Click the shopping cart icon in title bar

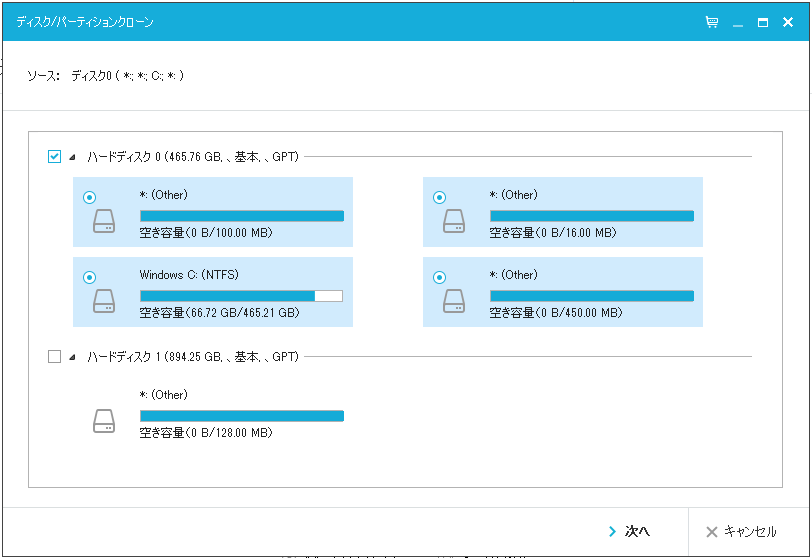point(711,22)
